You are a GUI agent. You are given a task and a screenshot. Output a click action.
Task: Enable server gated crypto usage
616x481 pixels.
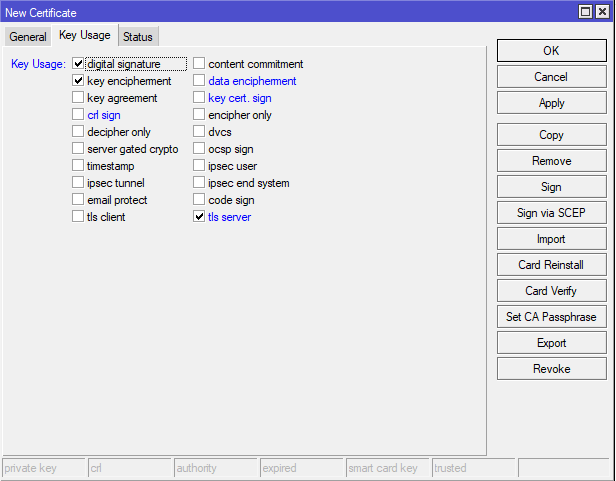(78, 149)
